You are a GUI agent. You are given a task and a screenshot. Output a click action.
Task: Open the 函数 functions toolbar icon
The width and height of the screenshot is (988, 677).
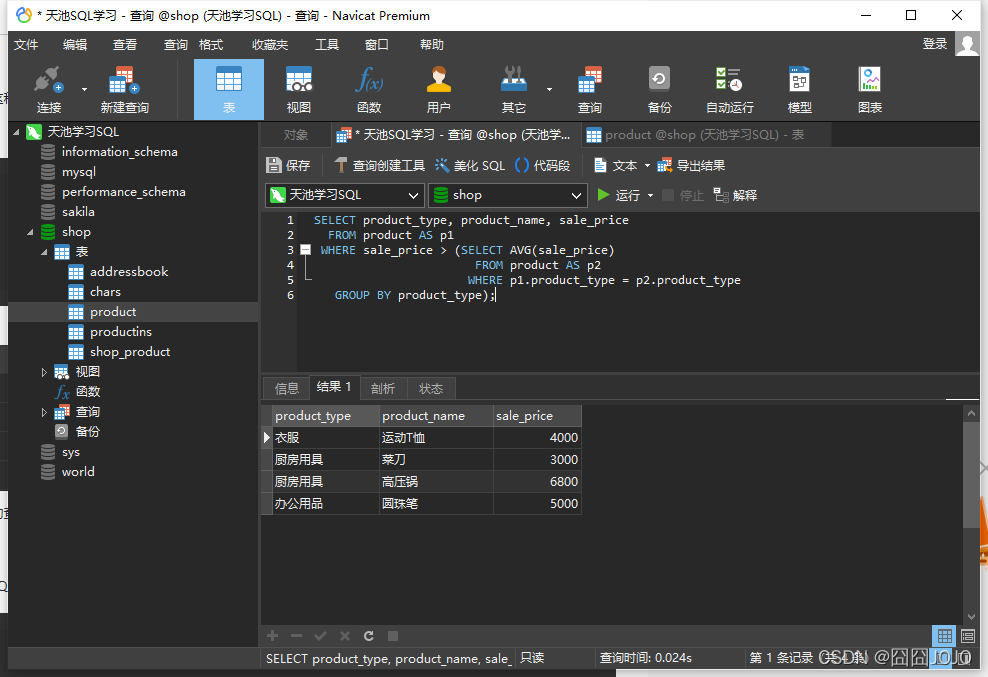(x=369, y=90)
